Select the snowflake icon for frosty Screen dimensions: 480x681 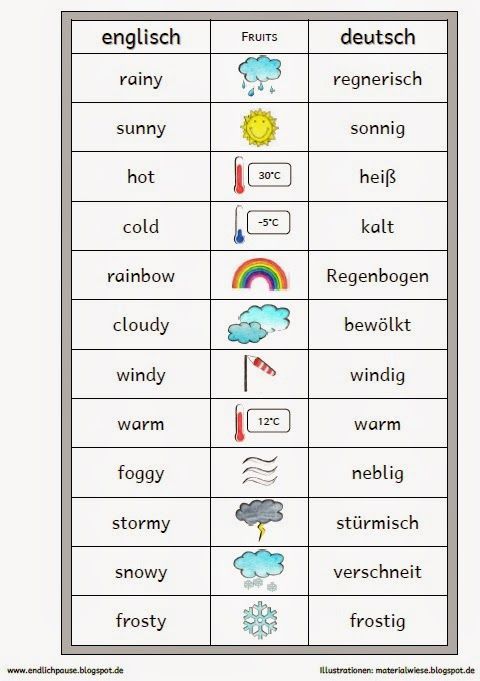point(260,620)
